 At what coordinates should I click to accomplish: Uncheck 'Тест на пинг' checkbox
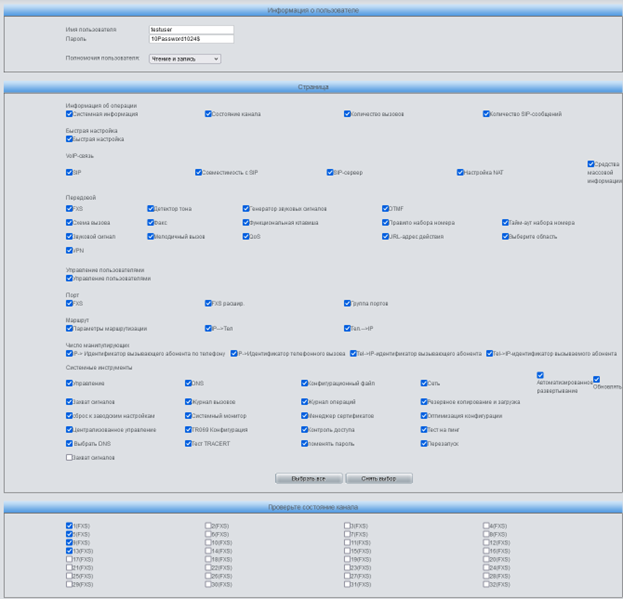point(424,430)
